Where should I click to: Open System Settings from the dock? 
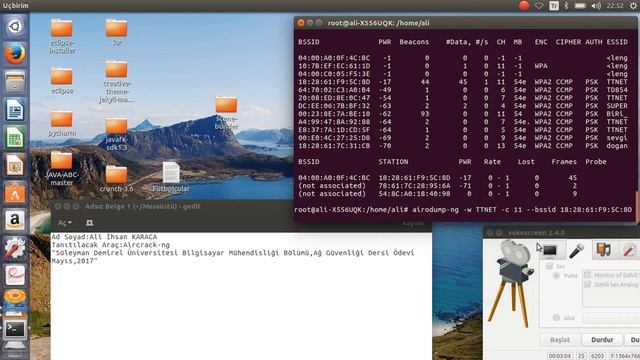[x=15, y=248]
